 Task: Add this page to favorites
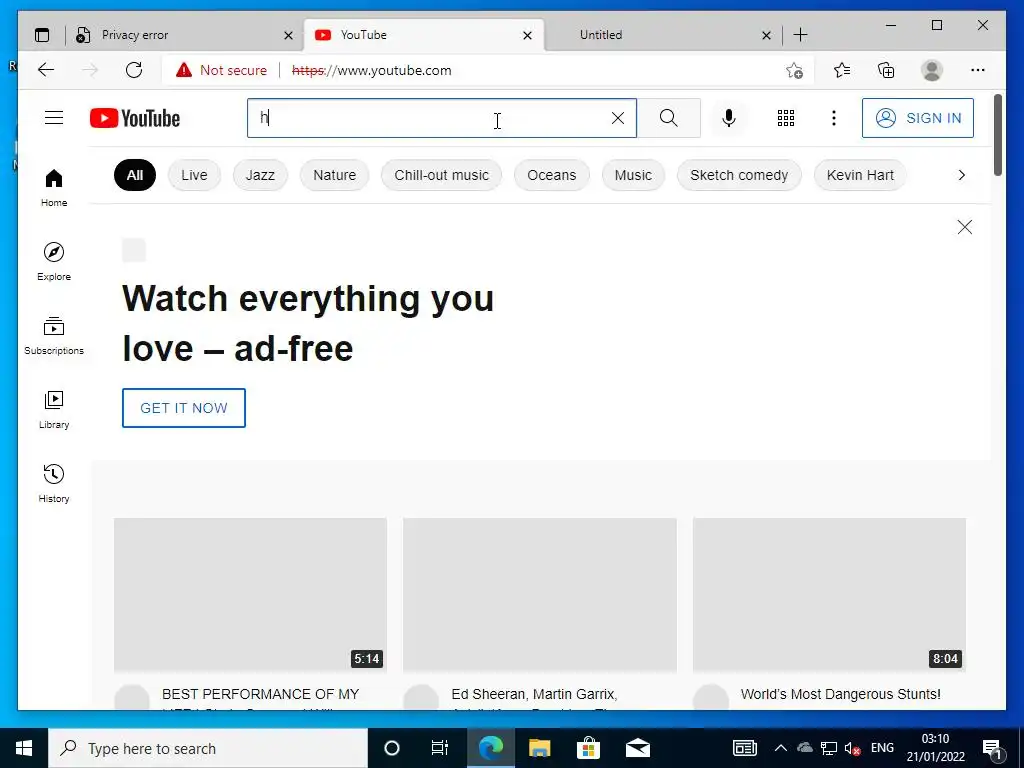click(x=794, y=70)
